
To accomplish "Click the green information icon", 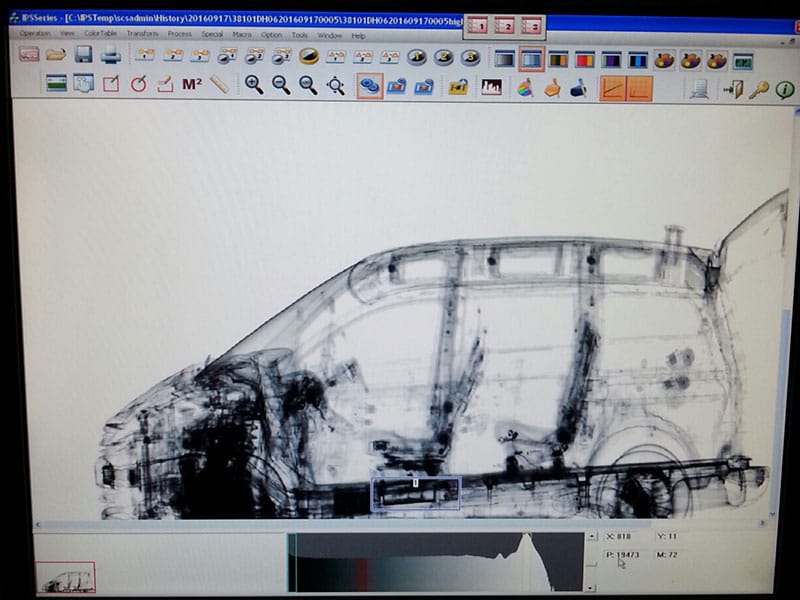I will coord(785,89).
